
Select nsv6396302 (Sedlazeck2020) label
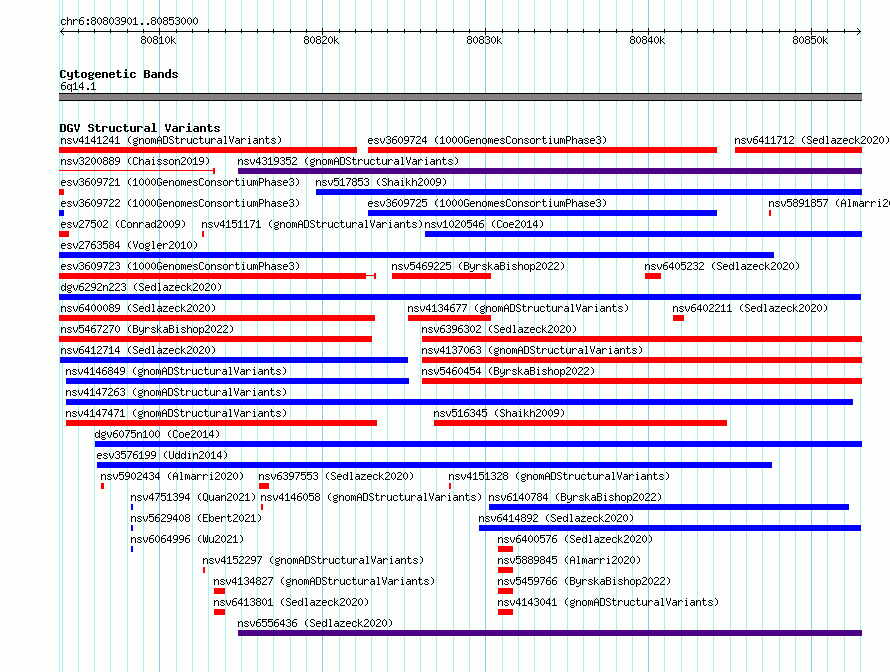tap(499, 329)
